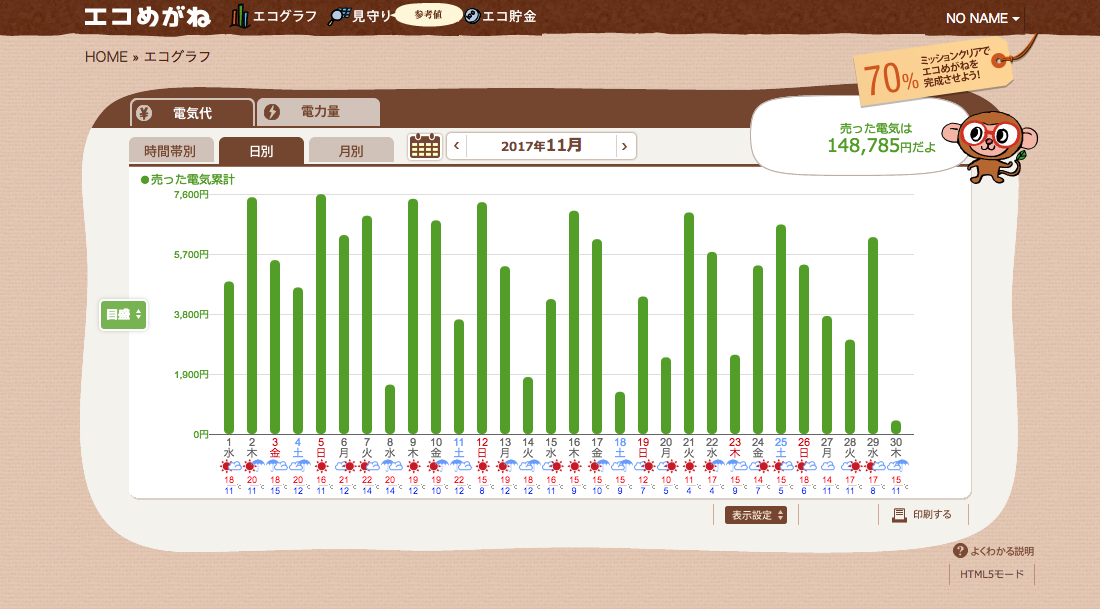Click the day 23 木 date label
Viewport: 1100px width, 609px height.
[x=735, y=448]
